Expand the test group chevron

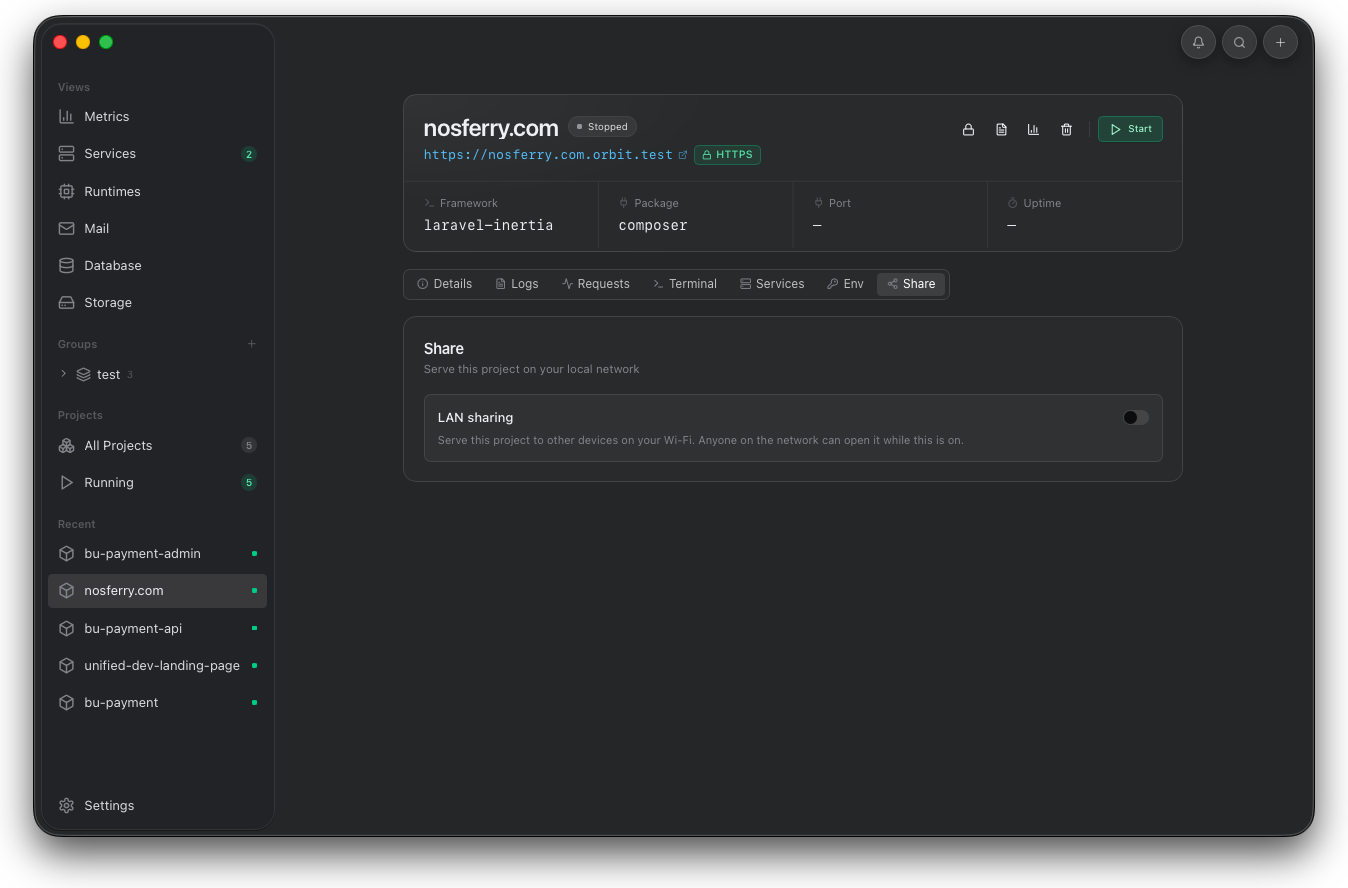pyautogui.click(x=64, y=374)
